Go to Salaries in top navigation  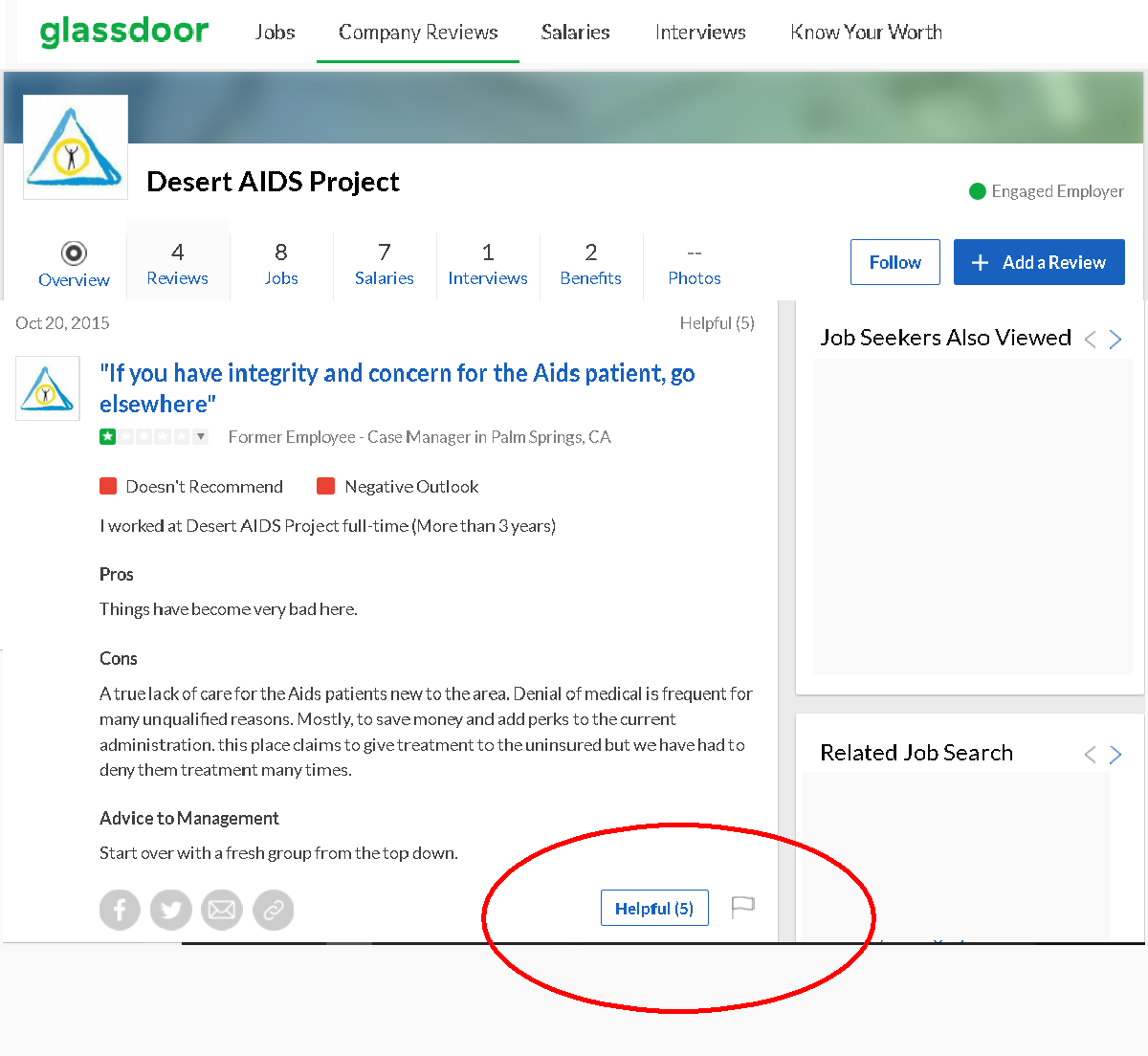click(575, 32)
